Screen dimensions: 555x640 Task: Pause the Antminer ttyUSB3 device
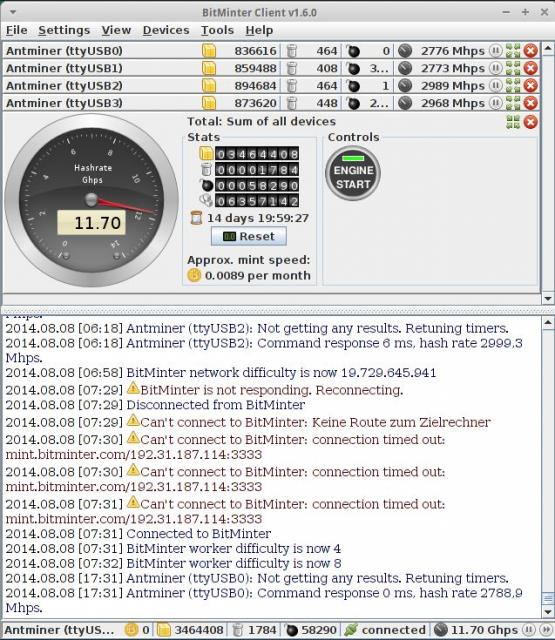click(x=495, y=103)
